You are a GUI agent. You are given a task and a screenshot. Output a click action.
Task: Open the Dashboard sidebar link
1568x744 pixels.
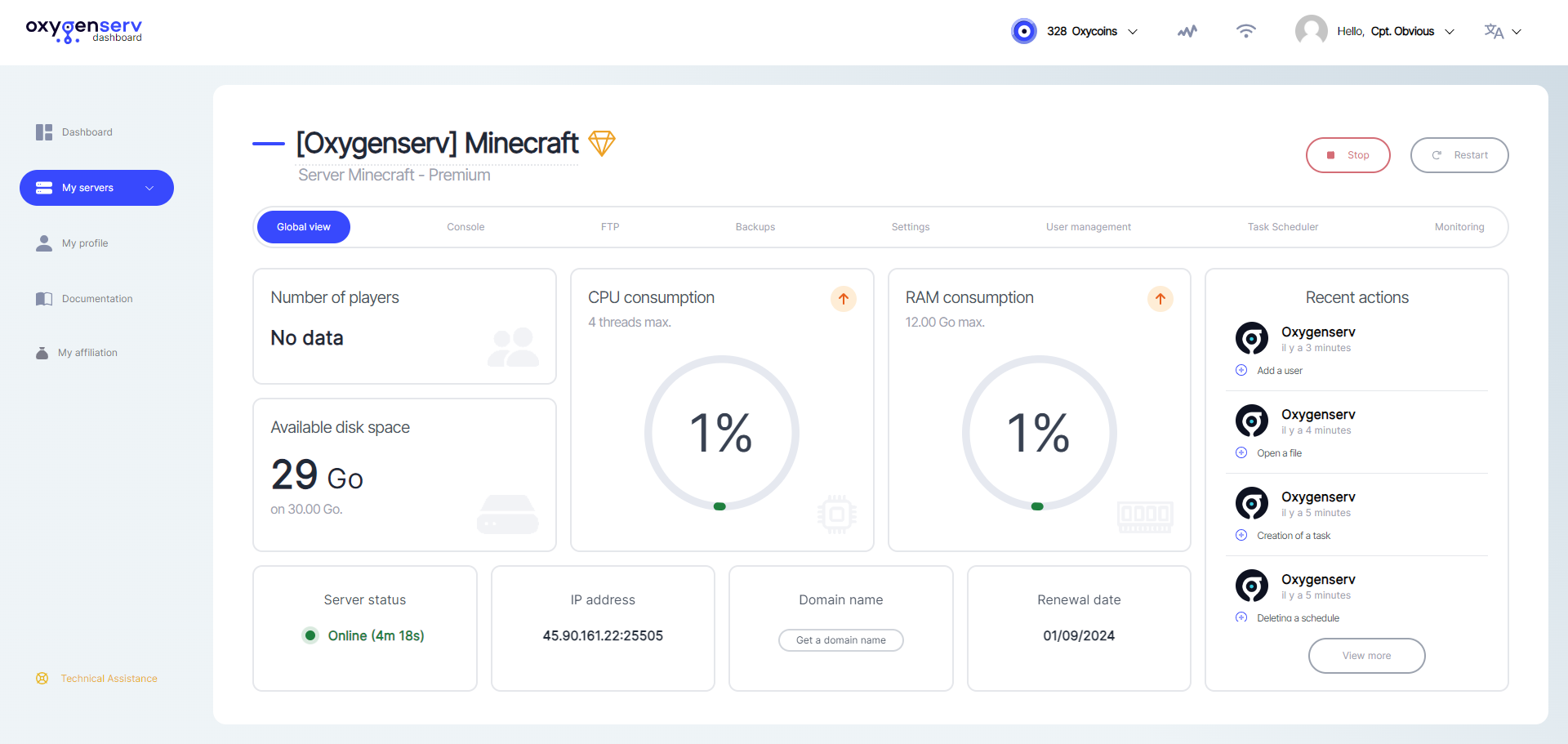[87, 132]
